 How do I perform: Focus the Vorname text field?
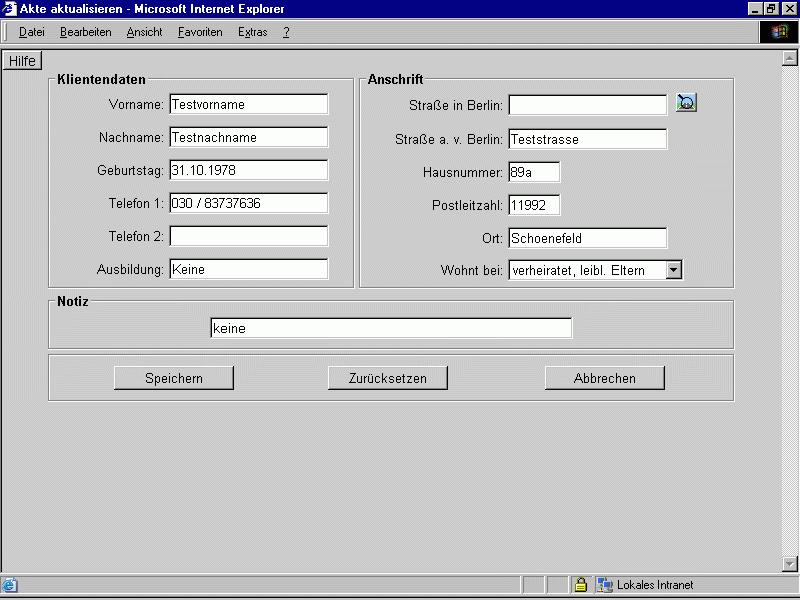248,104
